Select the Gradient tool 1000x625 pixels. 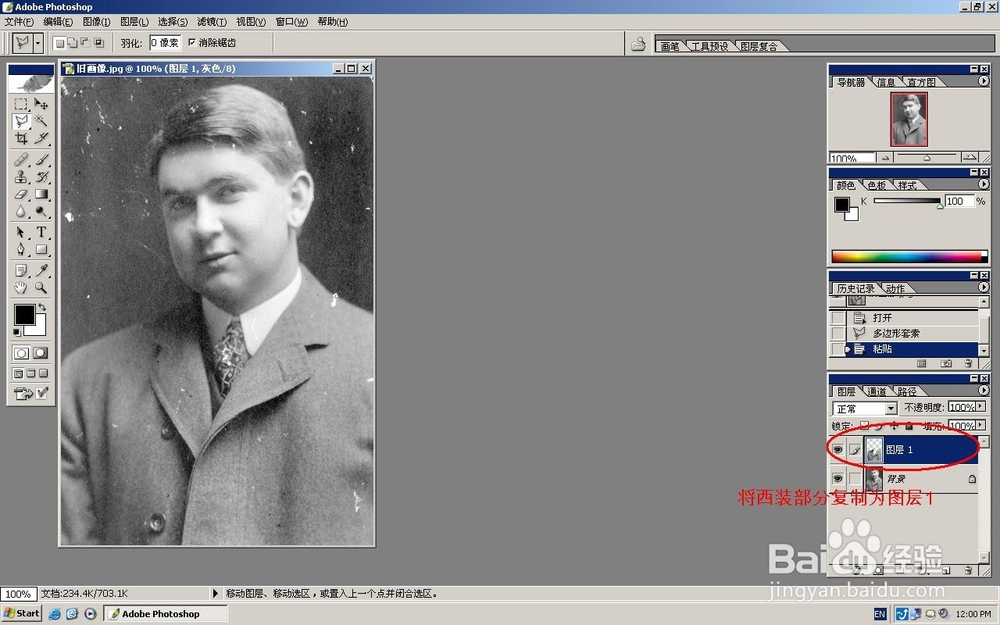click(41, 194)
